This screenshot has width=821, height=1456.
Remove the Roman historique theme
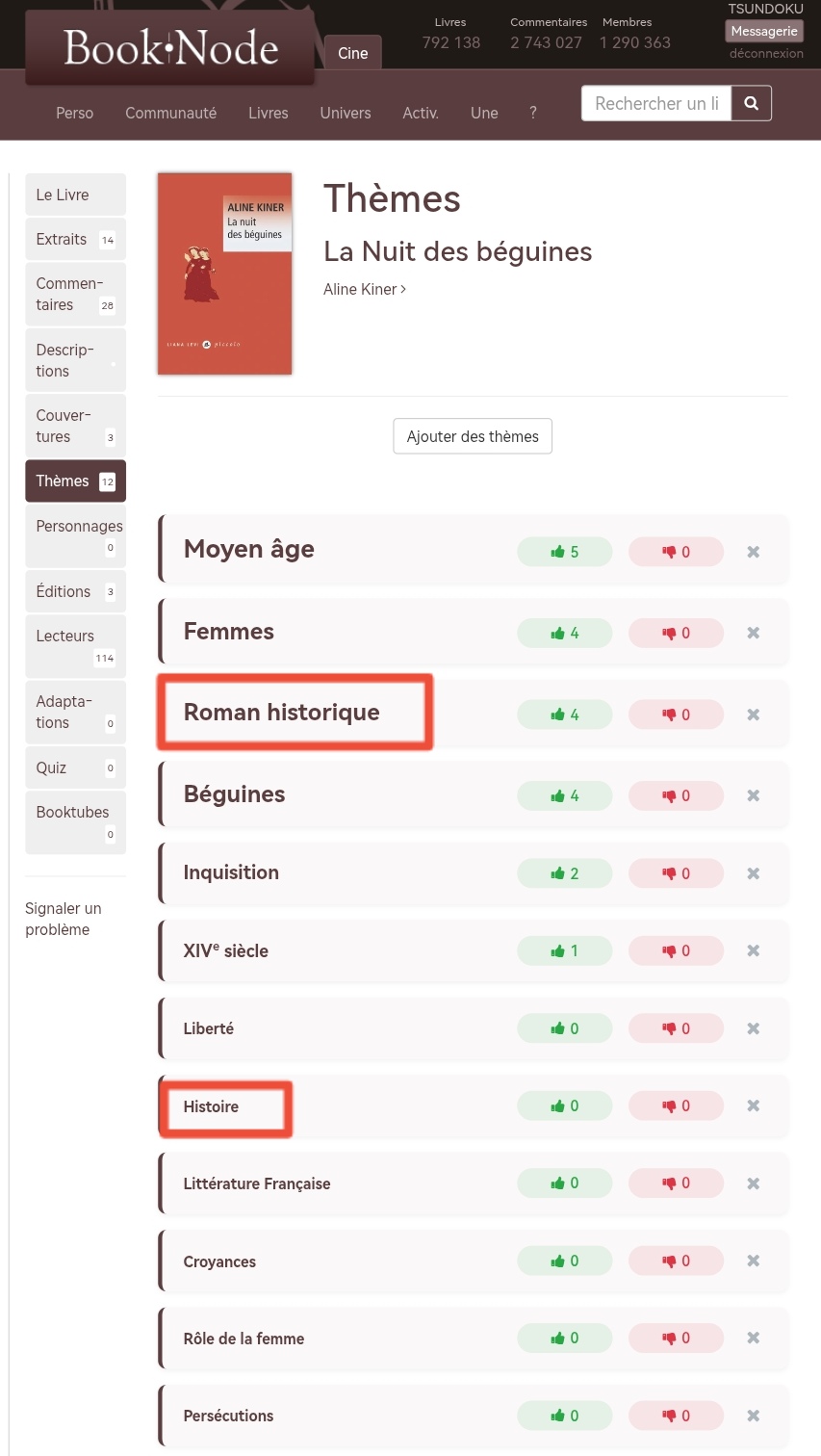[x=754, y=715]
